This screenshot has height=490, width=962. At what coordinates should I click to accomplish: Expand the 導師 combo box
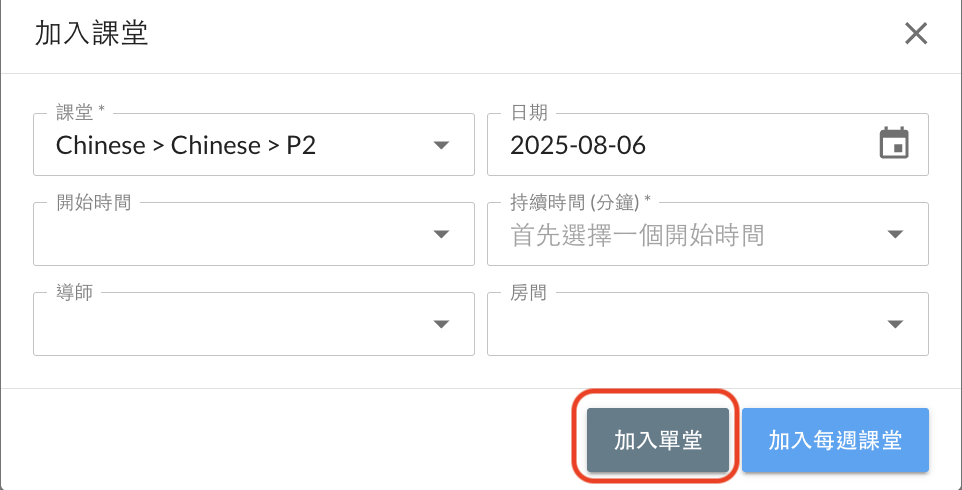coord(254,323)
